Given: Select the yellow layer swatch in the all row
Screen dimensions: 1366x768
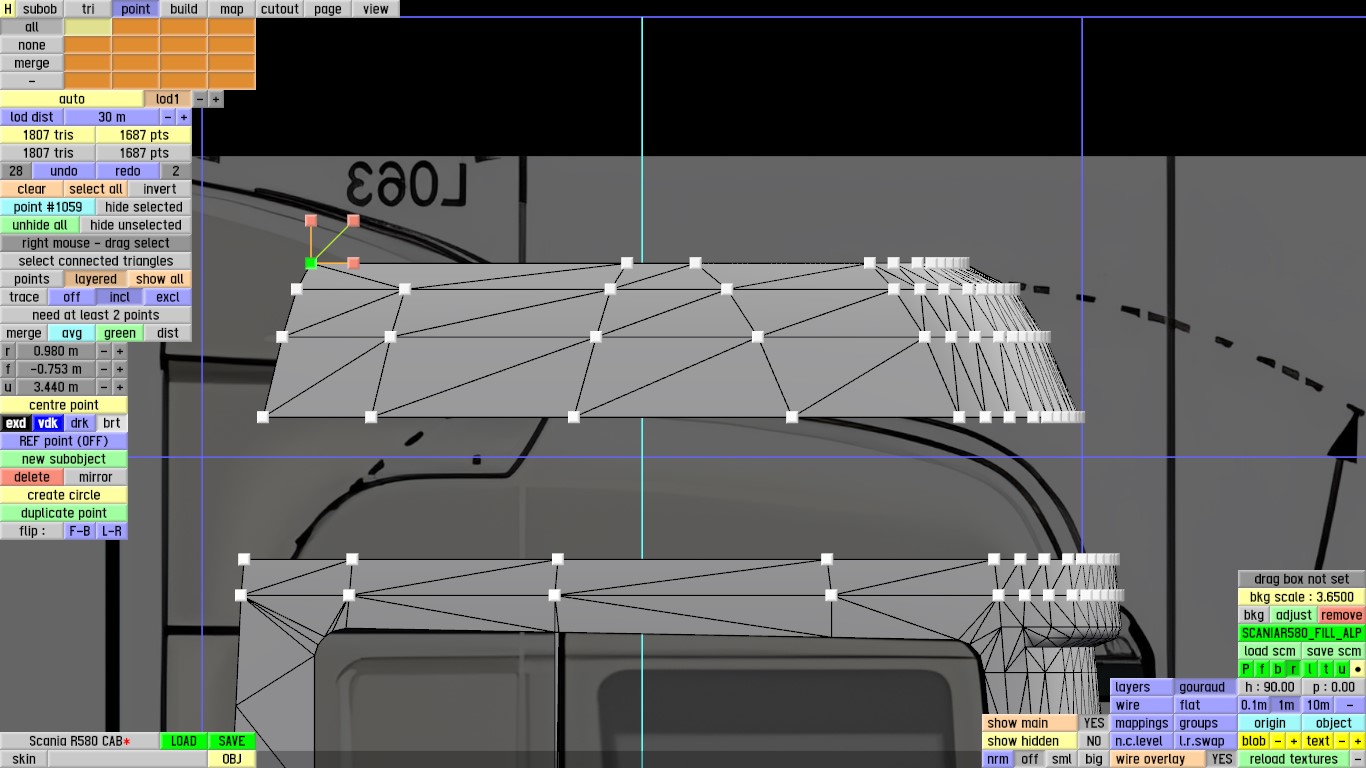Looking at the screenshot, I should (x=88, y=27).
